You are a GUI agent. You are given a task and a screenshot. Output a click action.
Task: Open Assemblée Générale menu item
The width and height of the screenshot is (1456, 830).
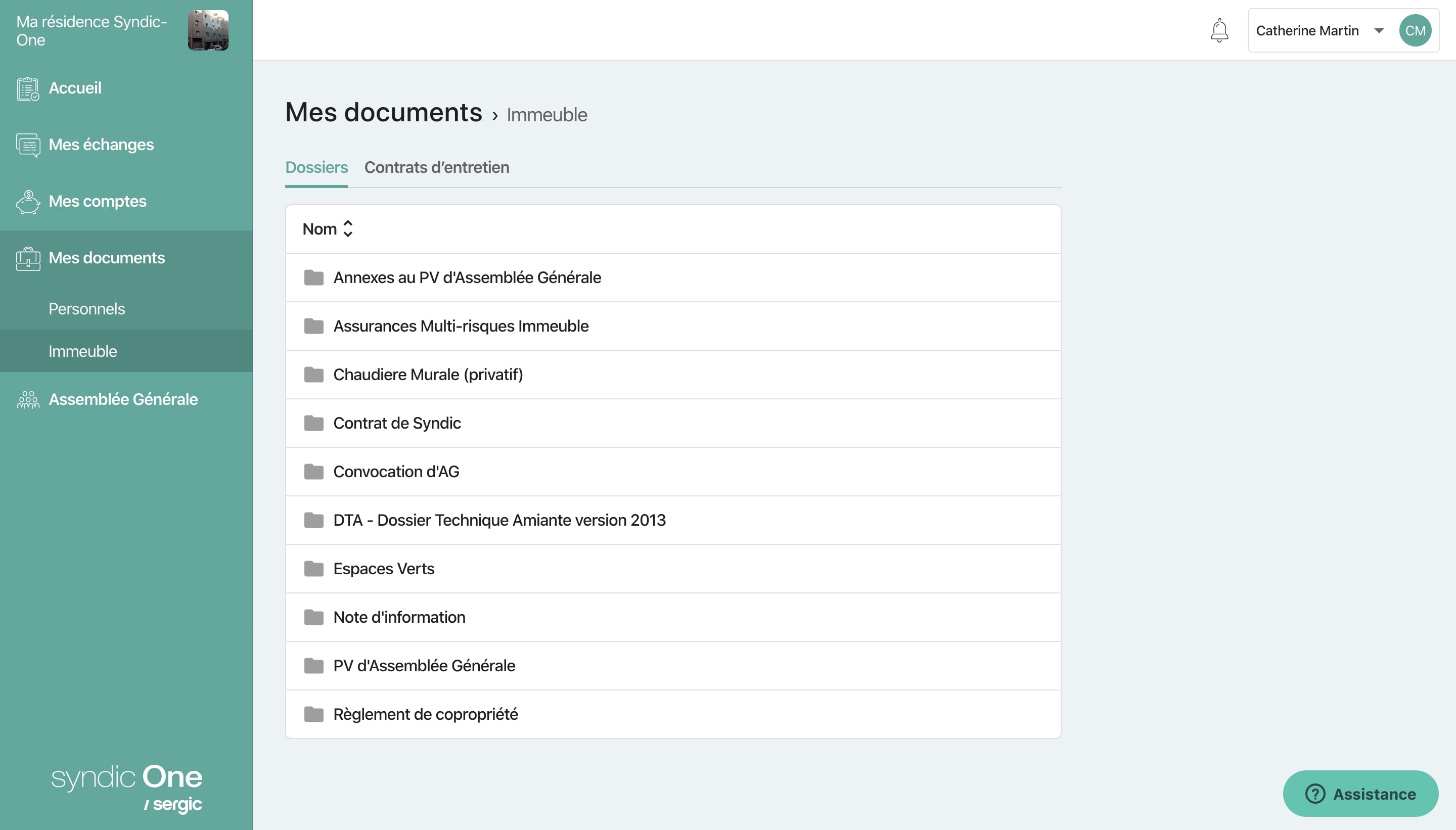(x=123, y=399)
